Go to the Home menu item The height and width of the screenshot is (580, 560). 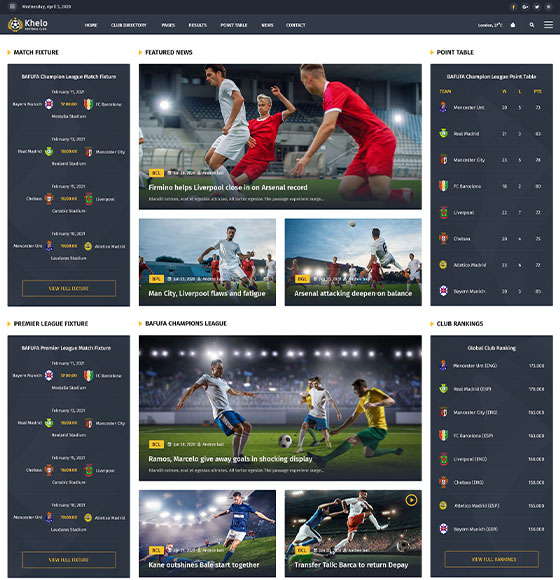91,25
